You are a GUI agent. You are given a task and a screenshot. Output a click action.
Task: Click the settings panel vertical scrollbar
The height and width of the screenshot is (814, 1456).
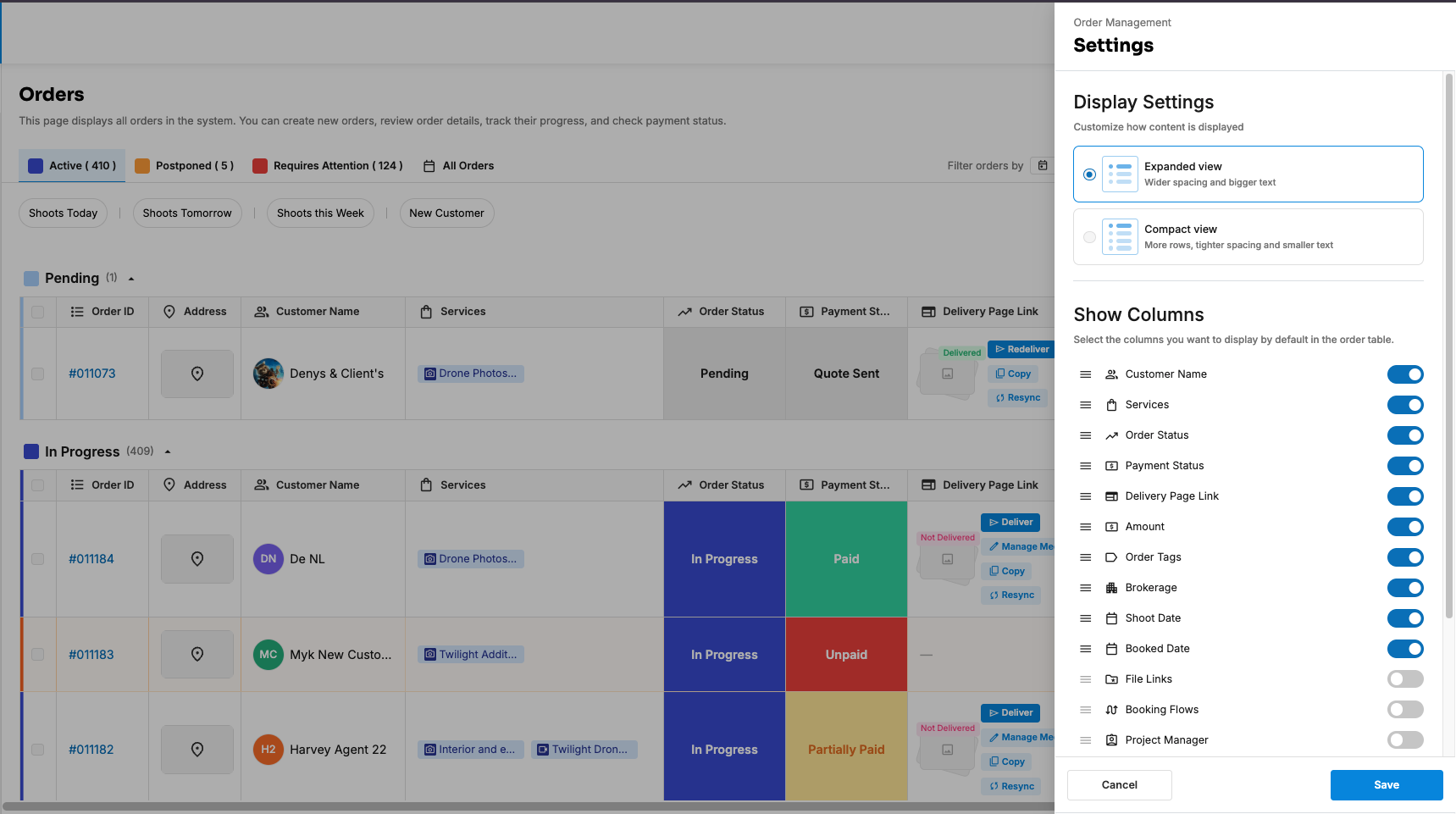1449,346
